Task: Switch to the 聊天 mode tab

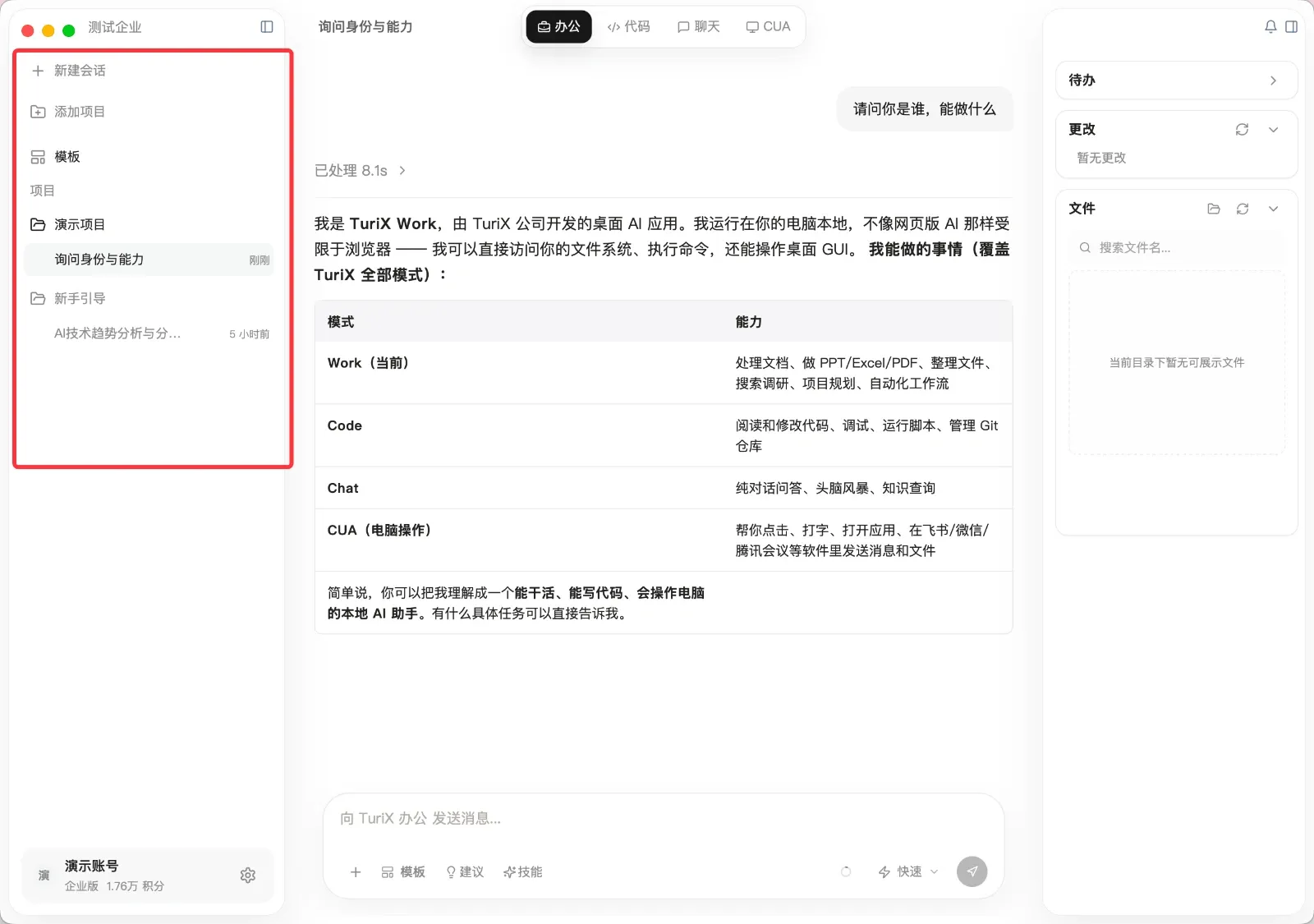Action: pos(699,27)
